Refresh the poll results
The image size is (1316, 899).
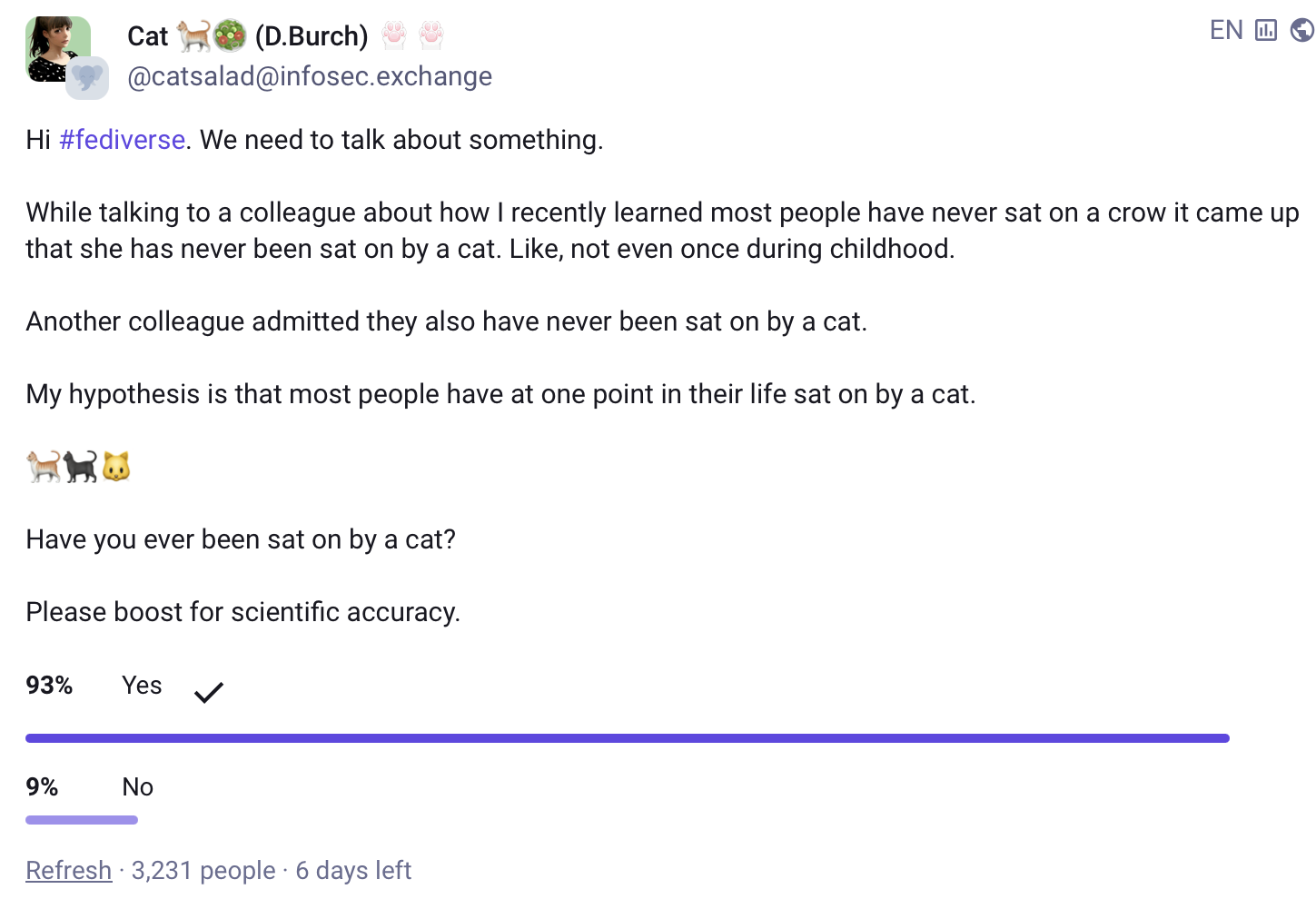tap(68, 871)
